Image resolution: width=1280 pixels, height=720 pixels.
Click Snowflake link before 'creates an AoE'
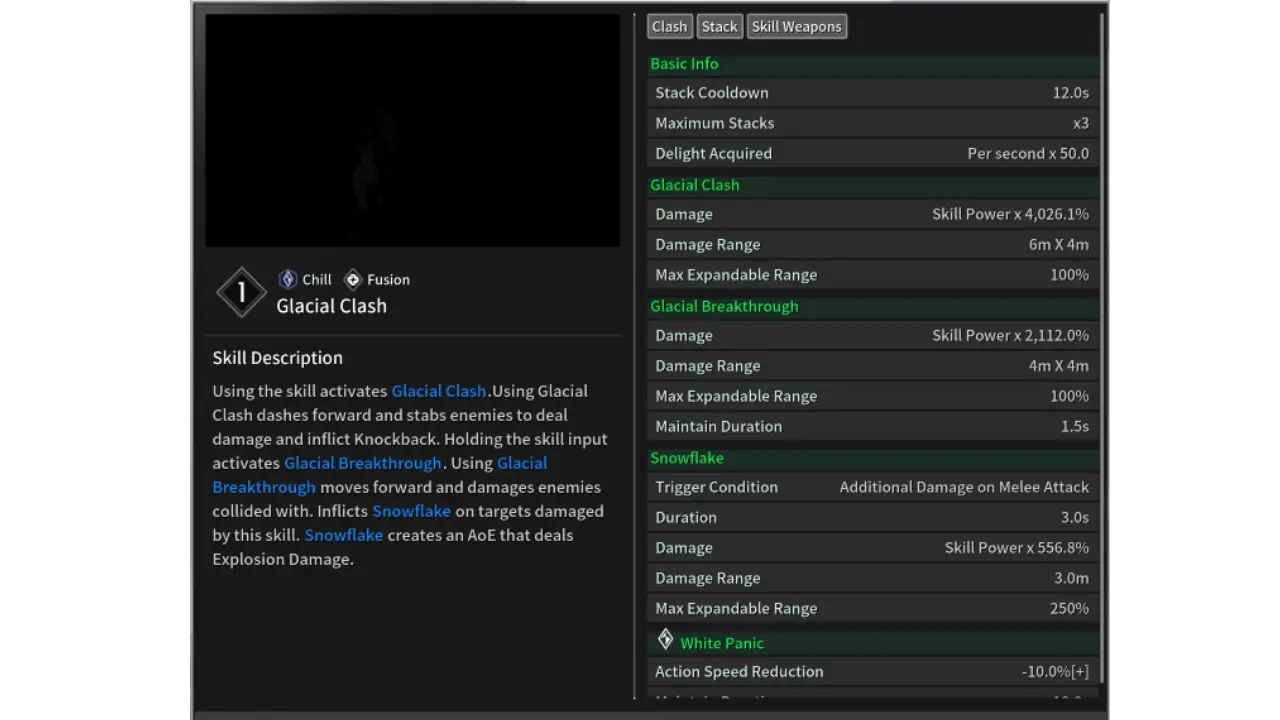pyautogui.click(x=343, y=535)
